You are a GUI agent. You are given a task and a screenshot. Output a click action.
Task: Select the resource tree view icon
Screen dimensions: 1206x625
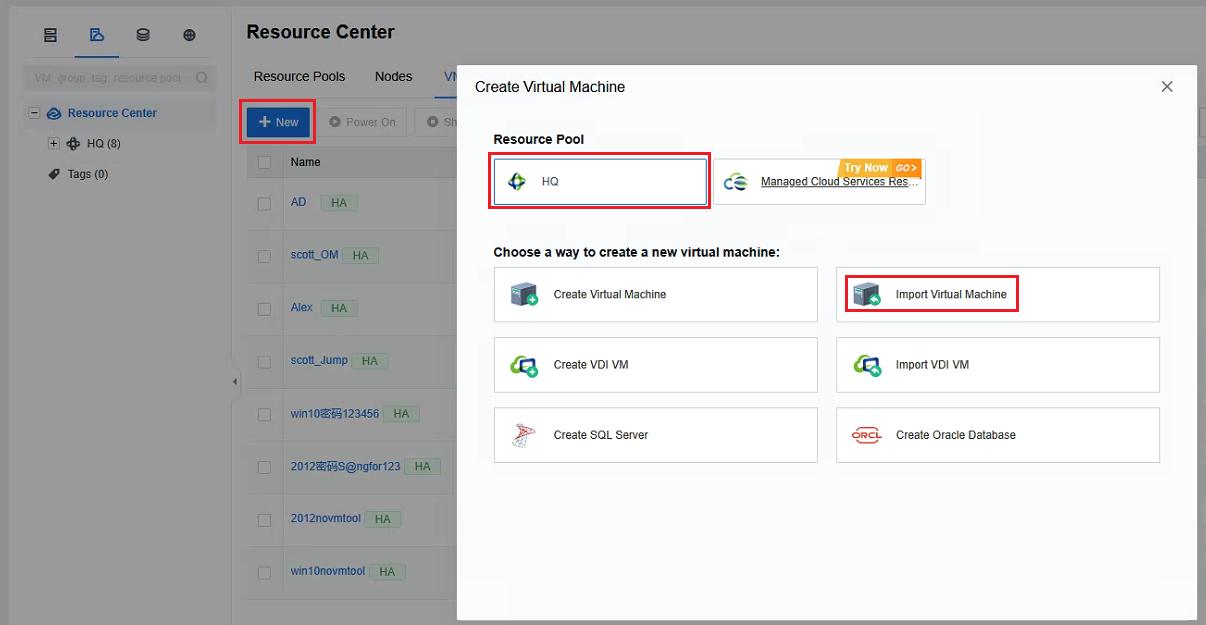click(97, 35)
